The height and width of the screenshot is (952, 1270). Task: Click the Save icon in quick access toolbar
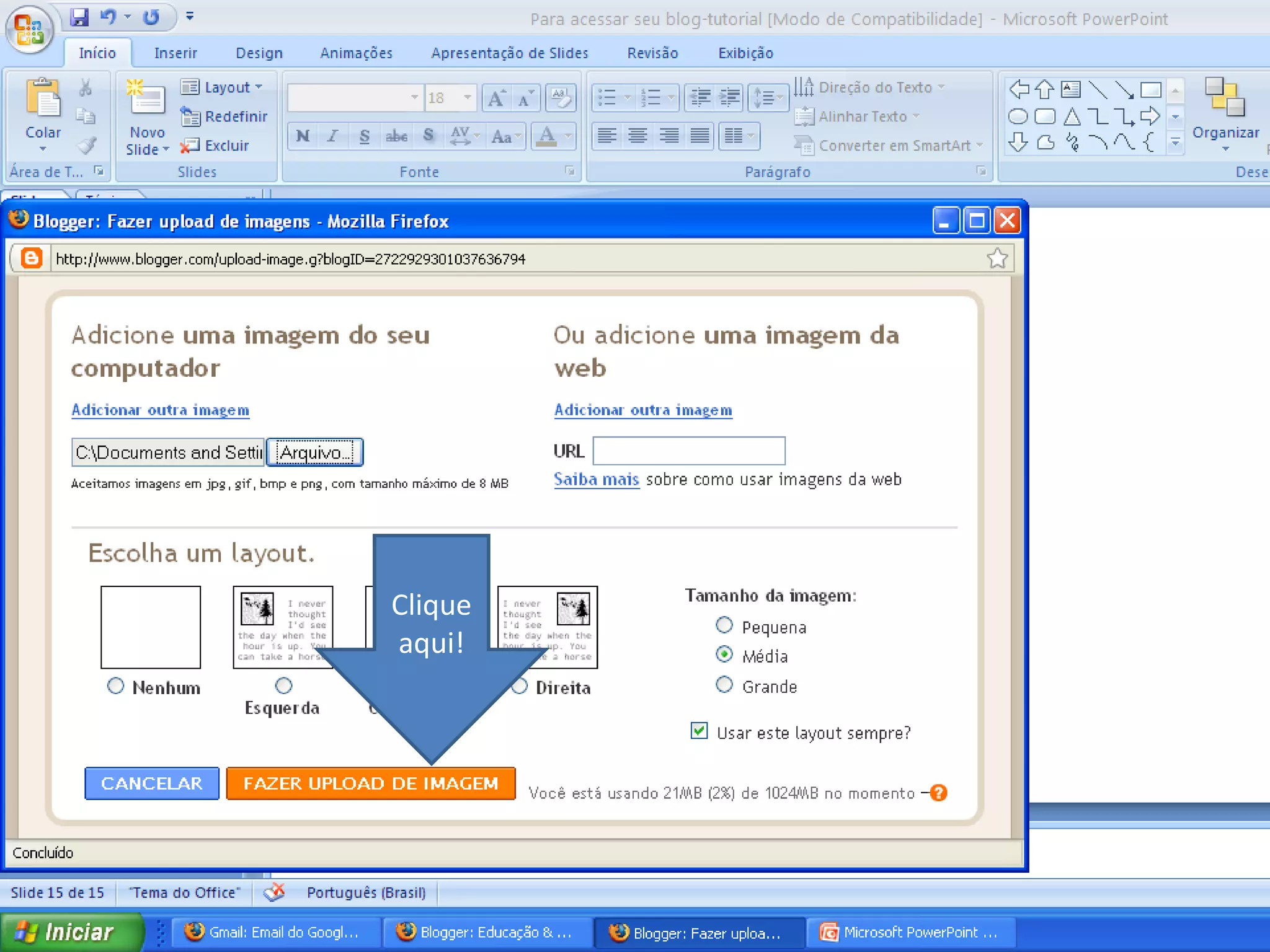(x=79, y=17)
